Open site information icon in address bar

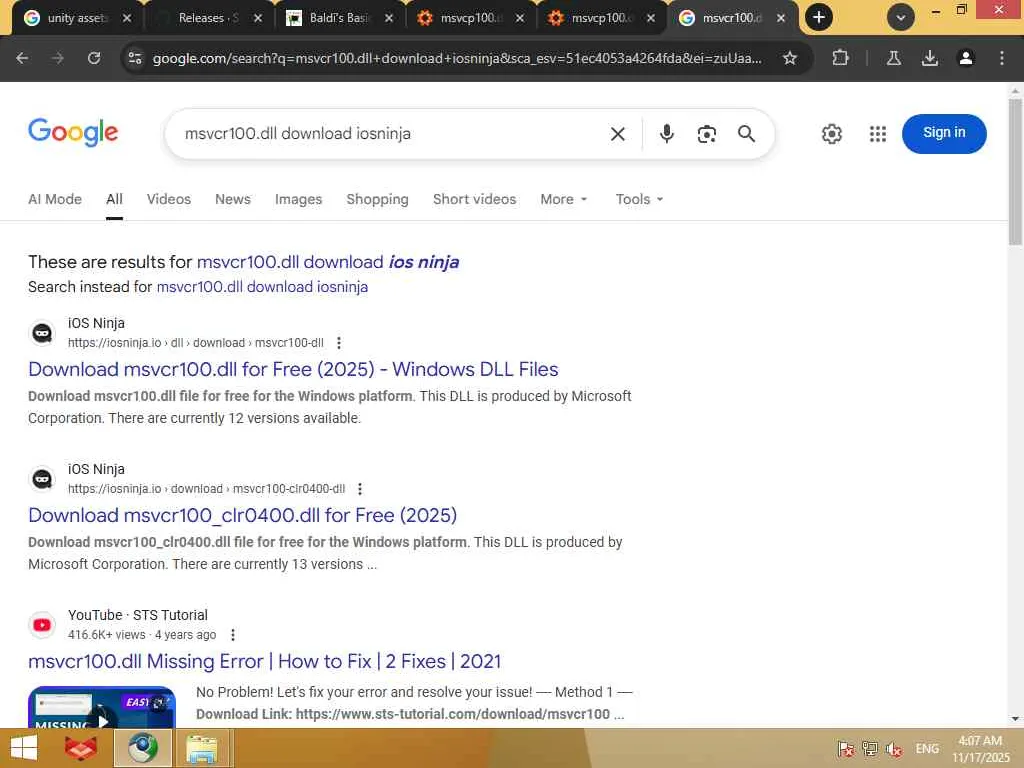tap(135, 58)
